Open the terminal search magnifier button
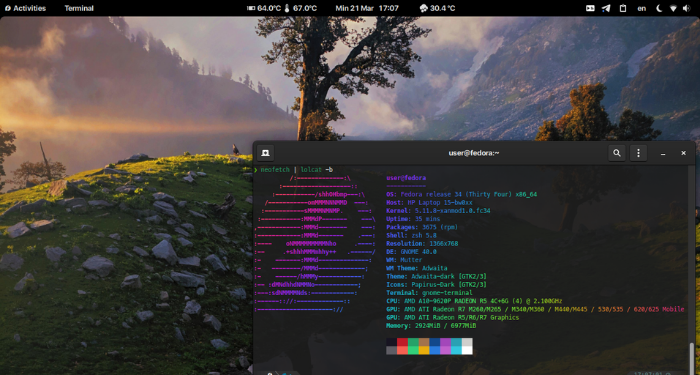The image size is (700, 375). 617,153
